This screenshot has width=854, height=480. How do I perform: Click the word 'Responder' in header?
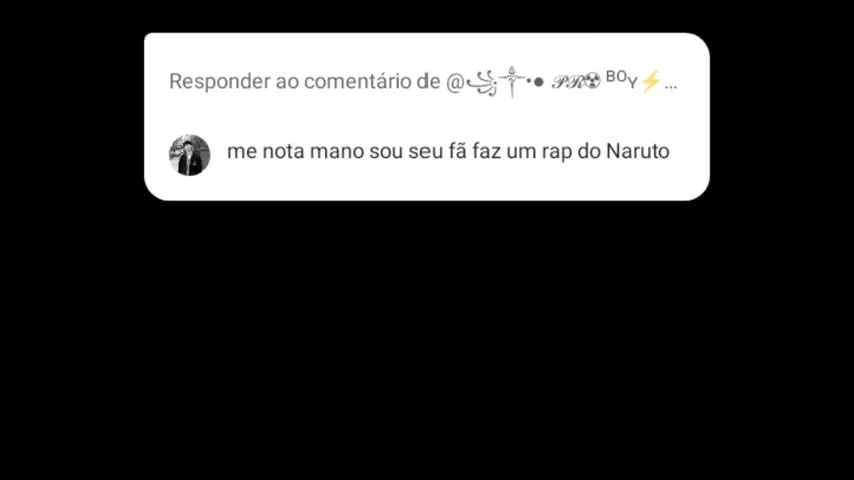click(219, 82)
